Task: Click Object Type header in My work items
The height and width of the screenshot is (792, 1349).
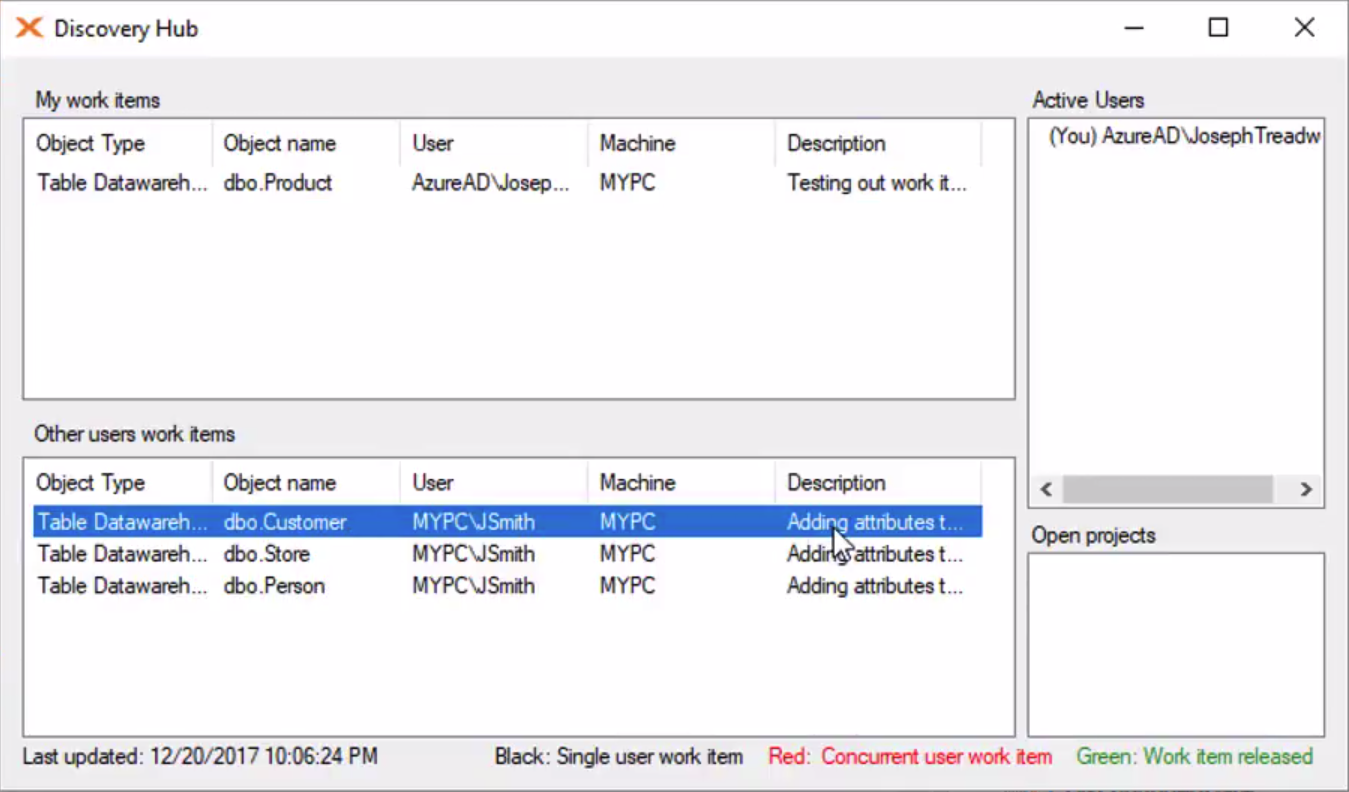Action: 118,143
